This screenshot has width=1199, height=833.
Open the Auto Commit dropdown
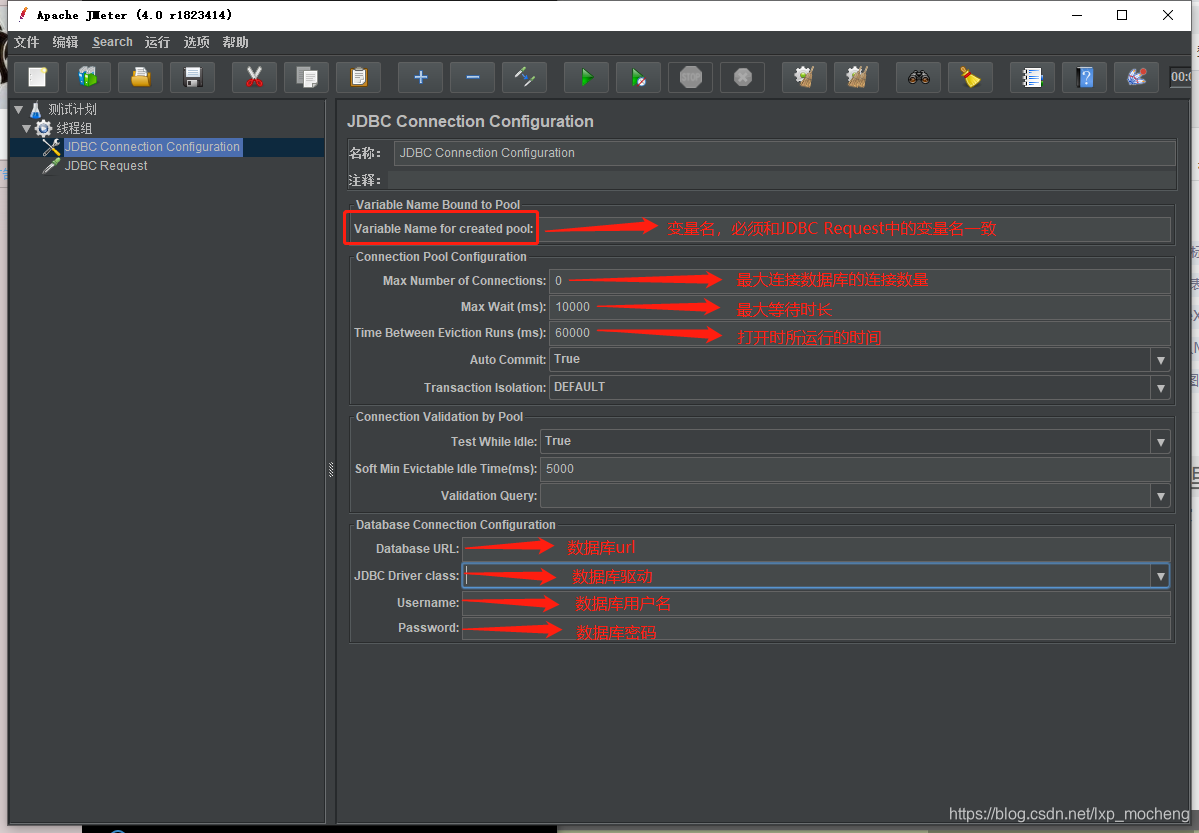[1161, 360]
